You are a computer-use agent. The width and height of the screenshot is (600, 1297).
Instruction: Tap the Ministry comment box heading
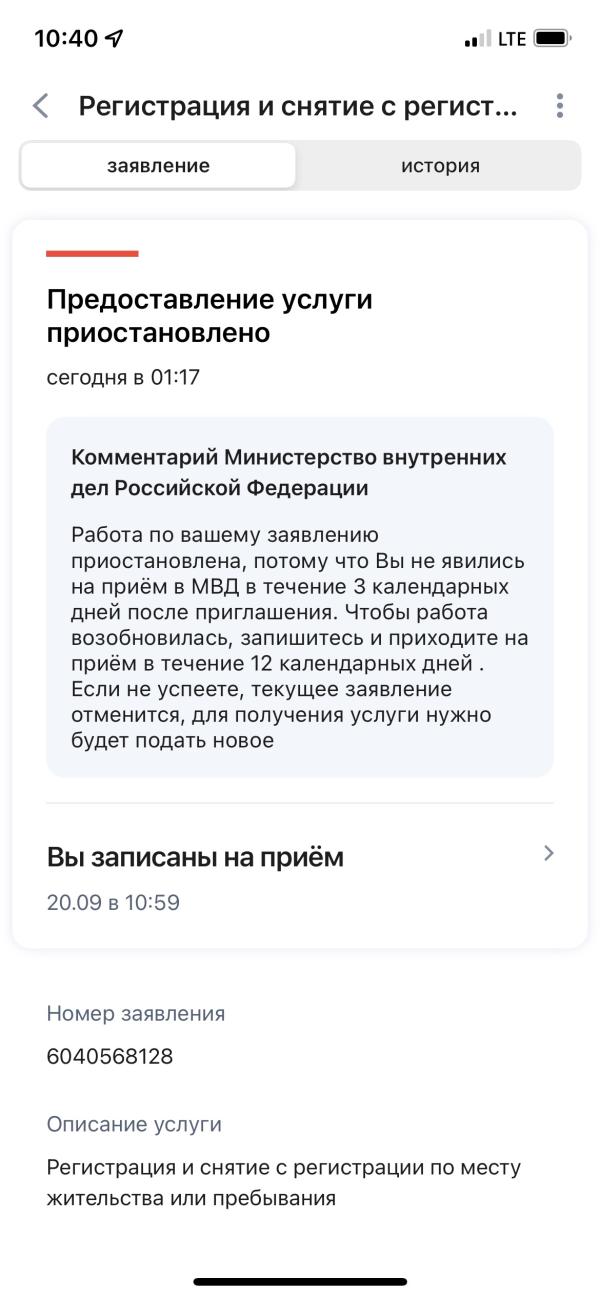[x=288, y=472]
